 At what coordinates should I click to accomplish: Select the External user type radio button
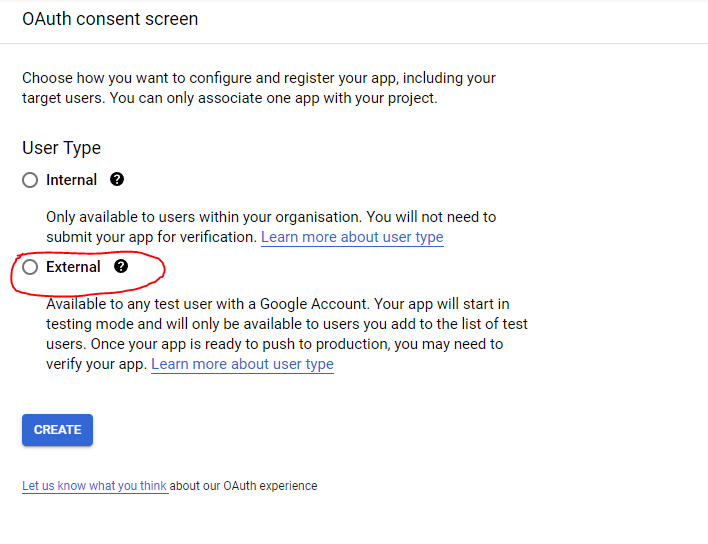tap(30, 267)
